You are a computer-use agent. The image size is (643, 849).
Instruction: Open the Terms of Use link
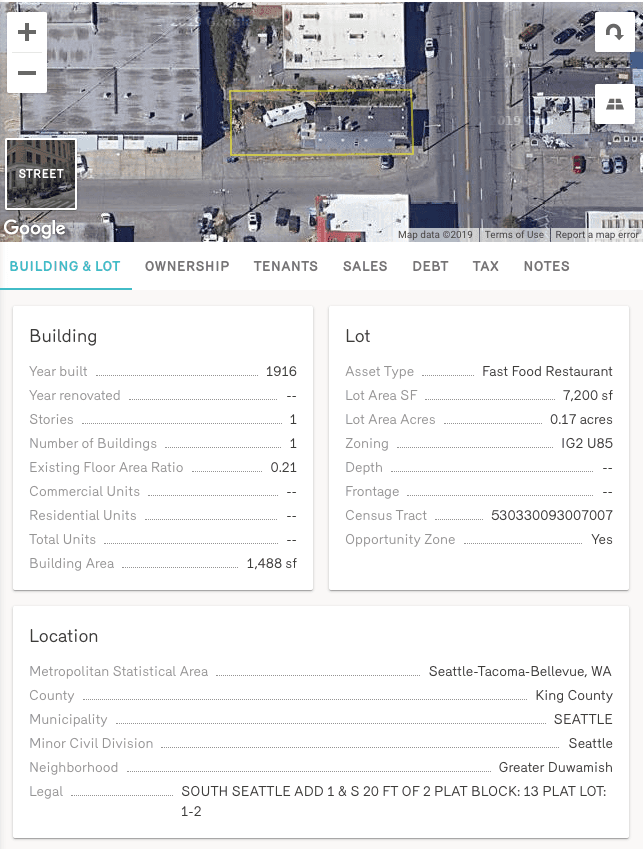[x=514, y=235]
